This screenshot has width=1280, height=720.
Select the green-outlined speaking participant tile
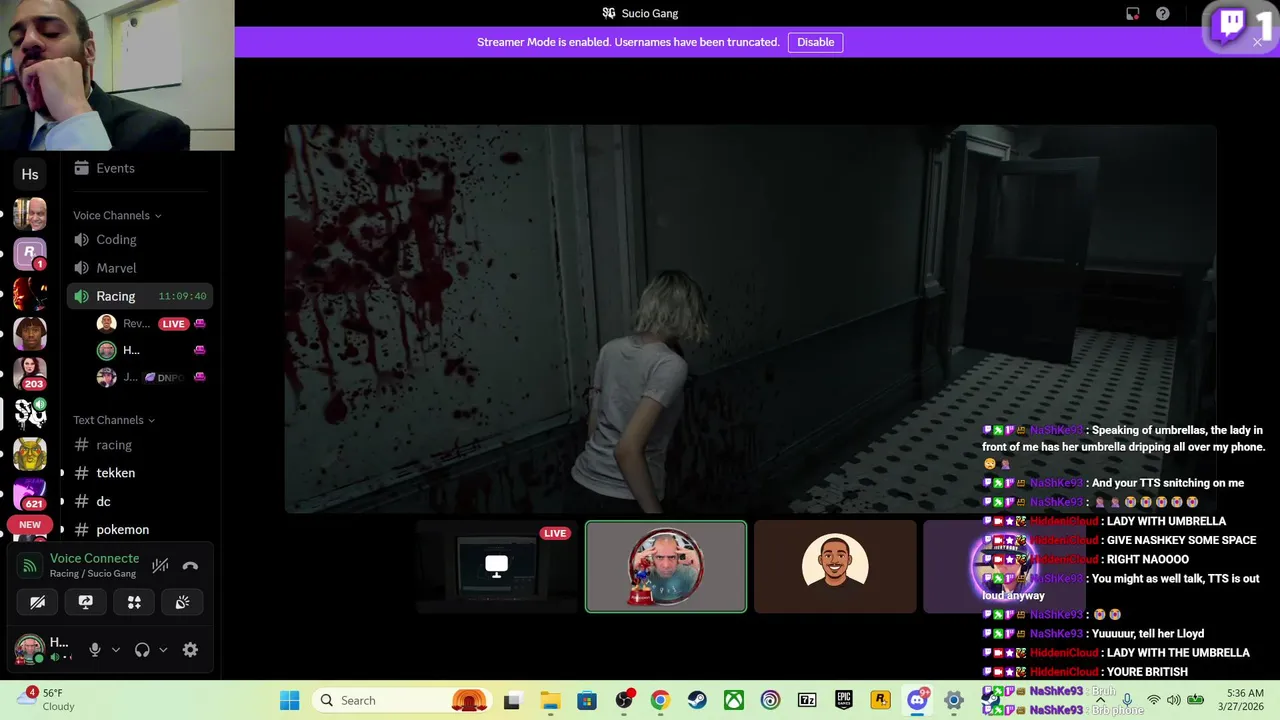point(666,566)
